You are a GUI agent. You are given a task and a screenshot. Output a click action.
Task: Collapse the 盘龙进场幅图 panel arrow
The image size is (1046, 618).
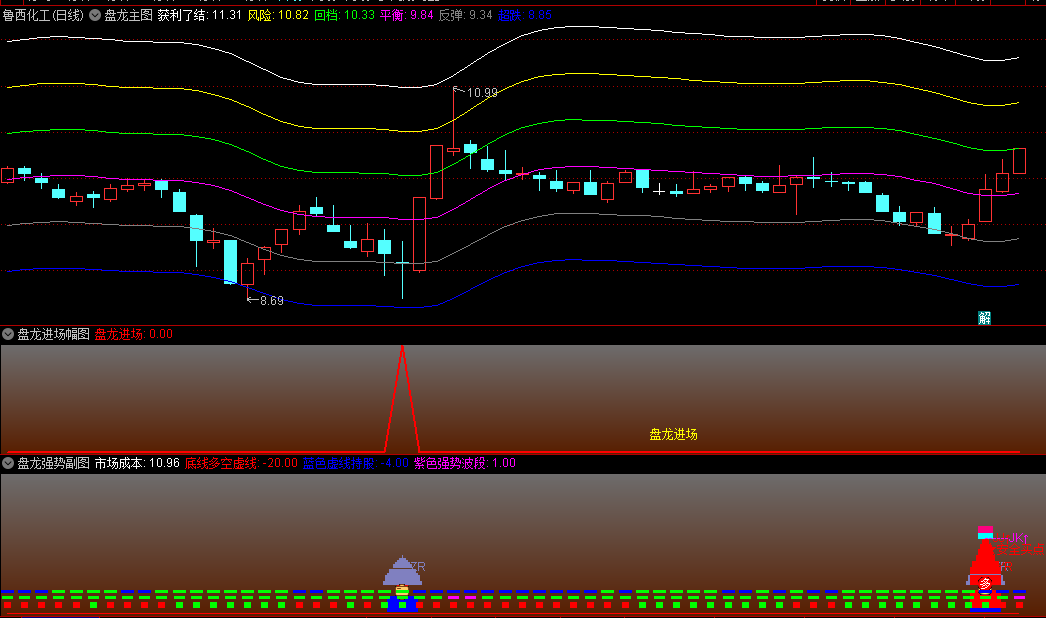point(8,334)
